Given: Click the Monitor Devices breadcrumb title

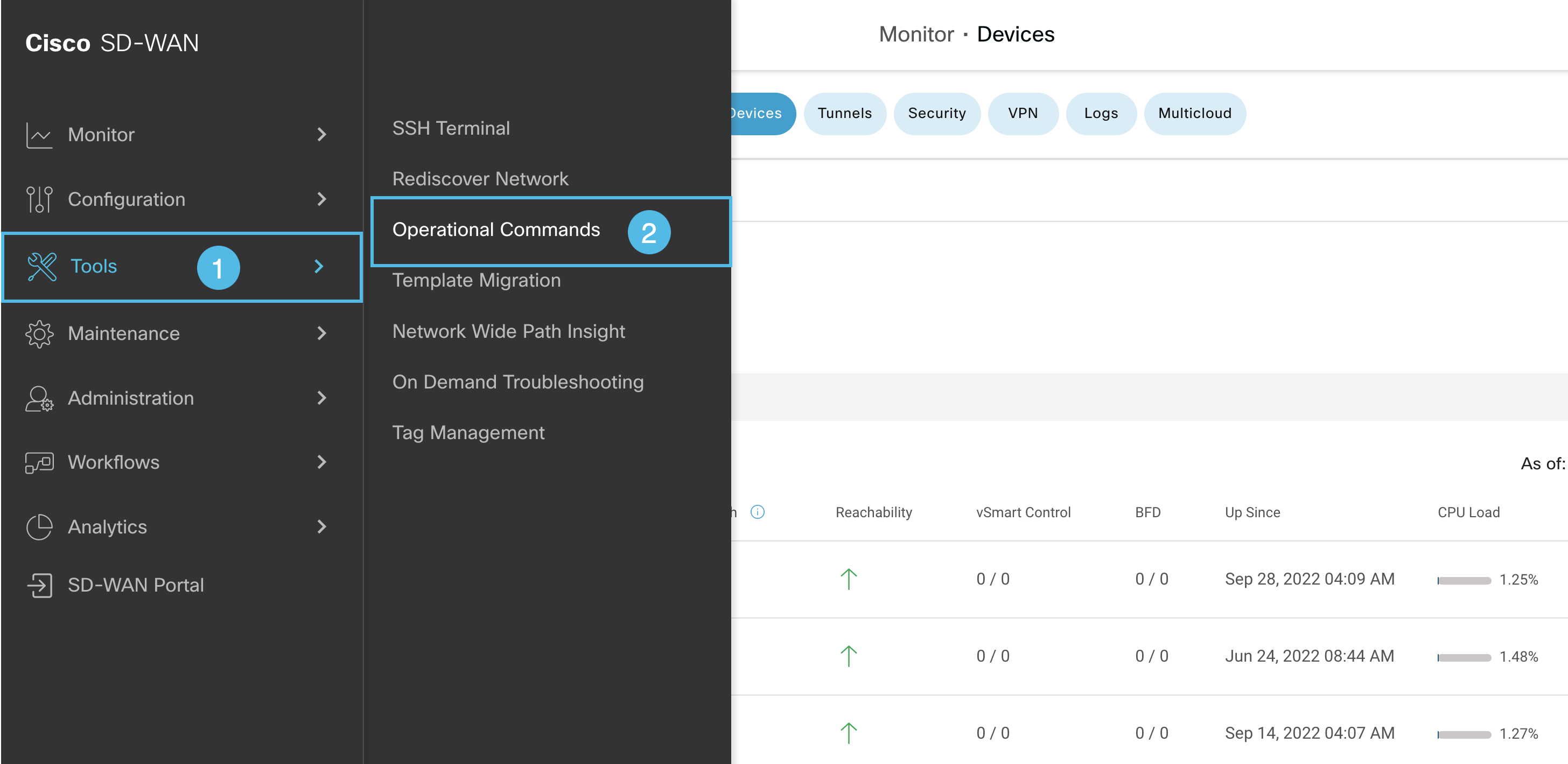Looking at the screenshot, I should (967, 34).
